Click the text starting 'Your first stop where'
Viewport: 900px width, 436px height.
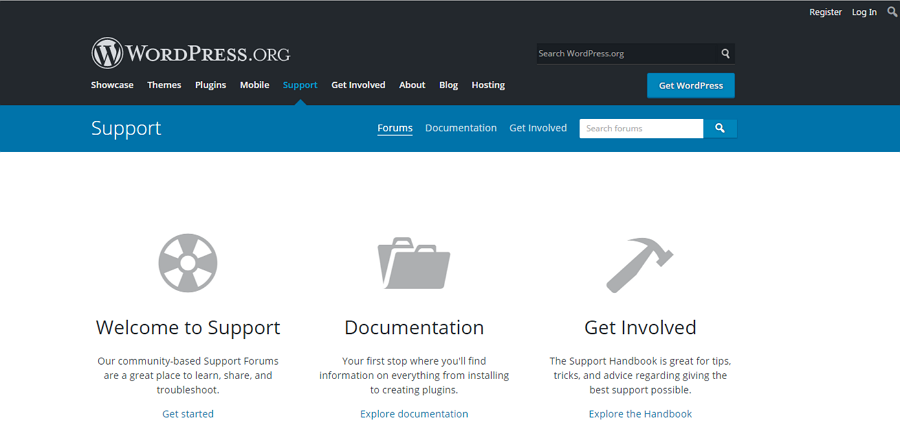click(414, 376)
